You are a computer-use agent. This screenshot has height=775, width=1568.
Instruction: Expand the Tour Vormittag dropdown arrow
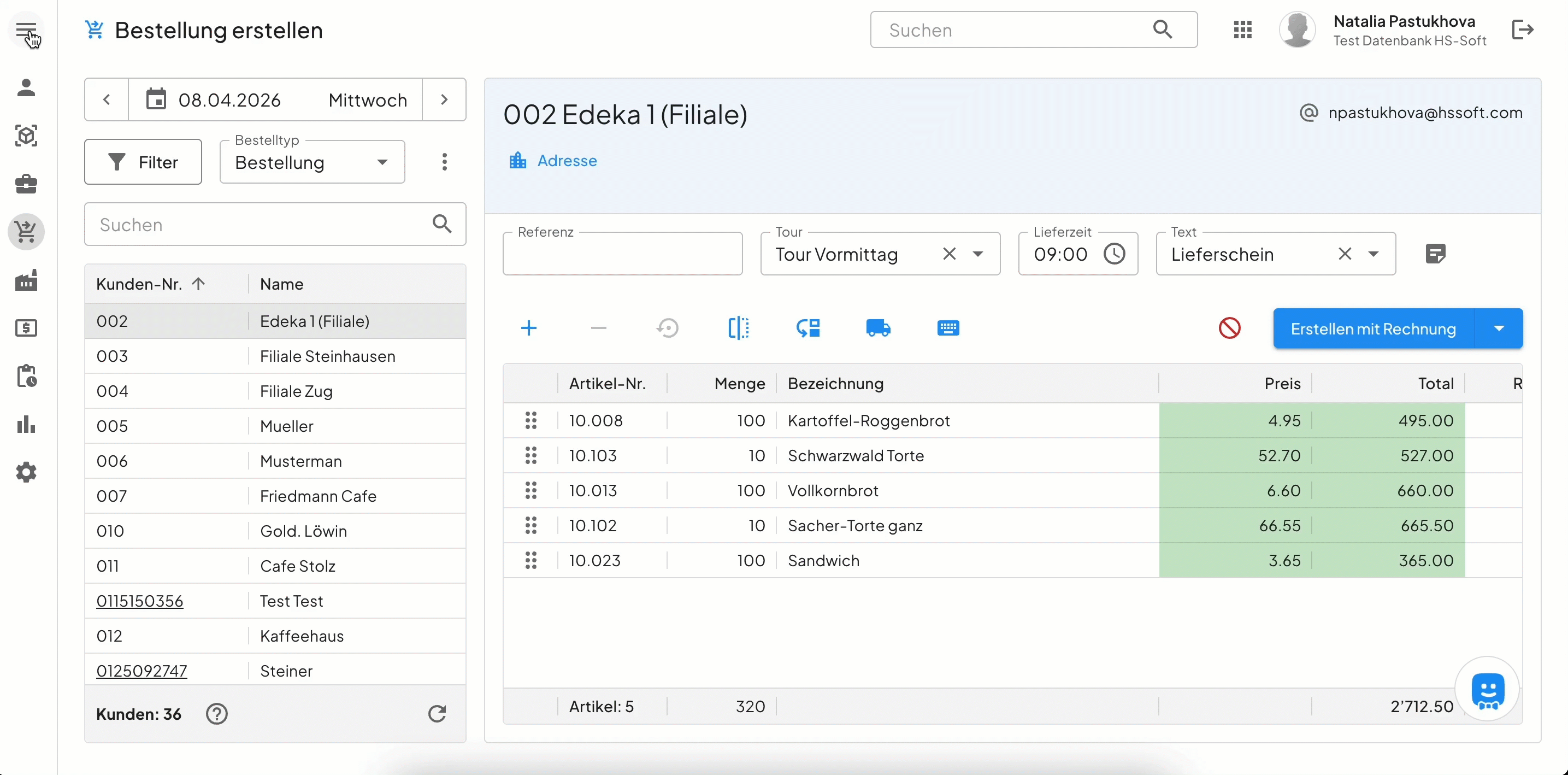[977, 254]
